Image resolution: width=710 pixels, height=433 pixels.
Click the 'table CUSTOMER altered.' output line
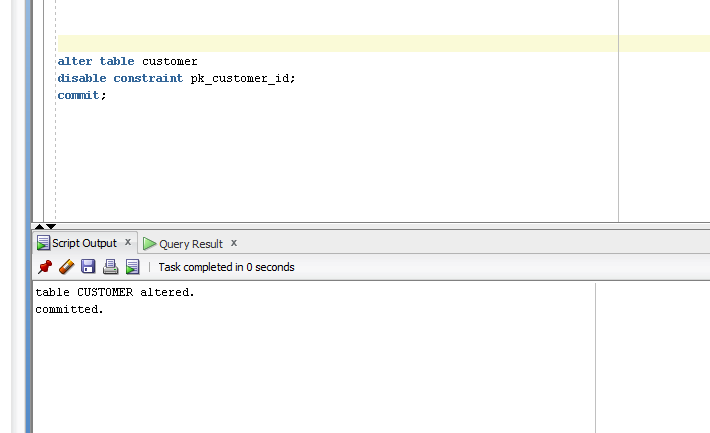pos(115,292)
